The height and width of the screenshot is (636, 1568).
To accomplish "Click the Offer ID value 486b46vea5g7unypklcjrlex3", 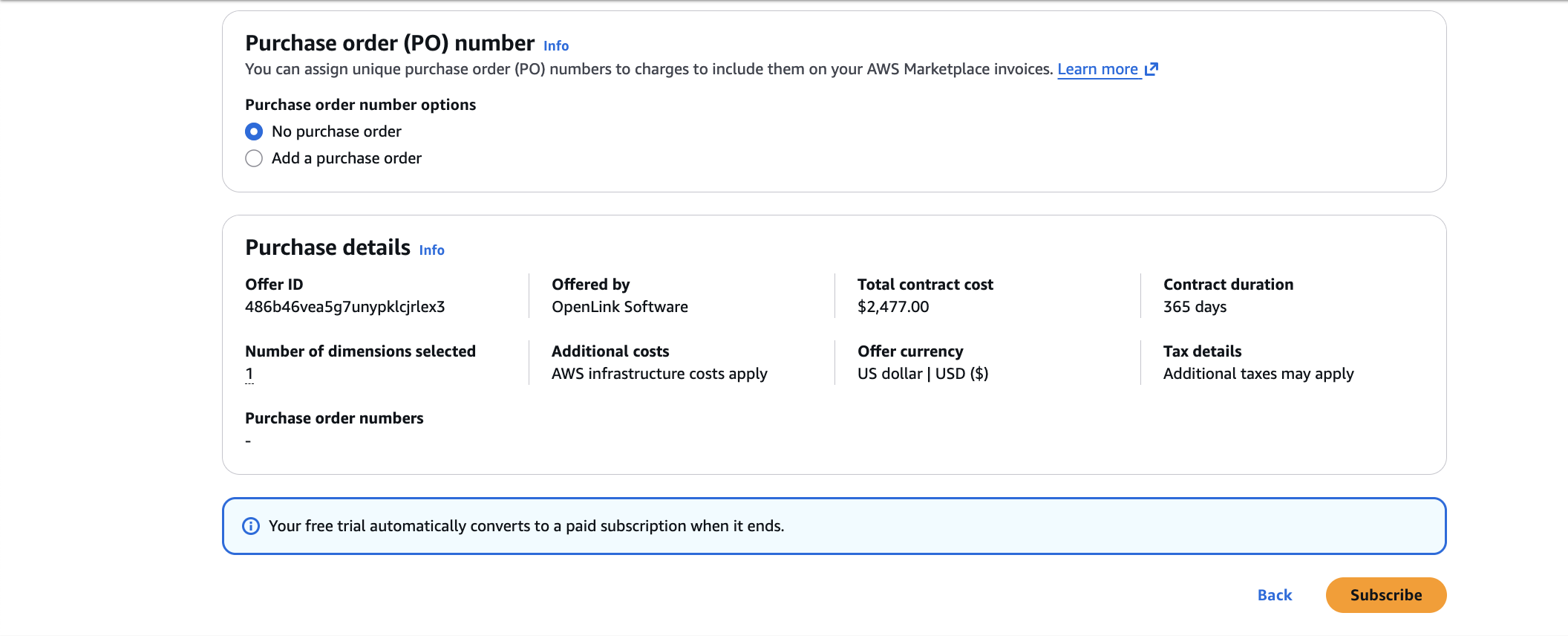I will (344, 307).
